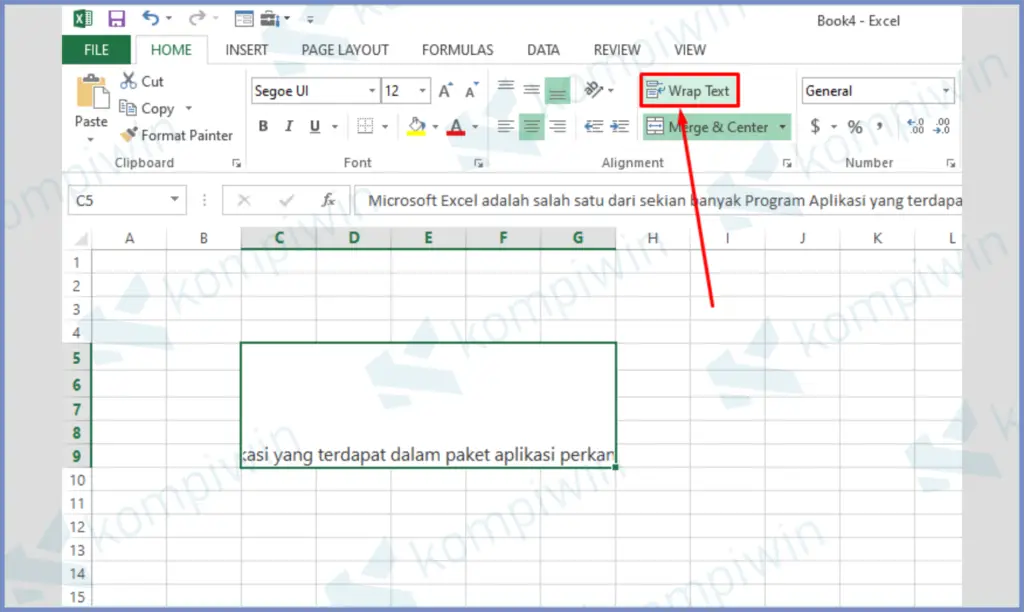Image resolution: width=1024 pixels, height=612 pixels.
Task: Click the Increase Decimal icon
Action: tap(916, 127)
